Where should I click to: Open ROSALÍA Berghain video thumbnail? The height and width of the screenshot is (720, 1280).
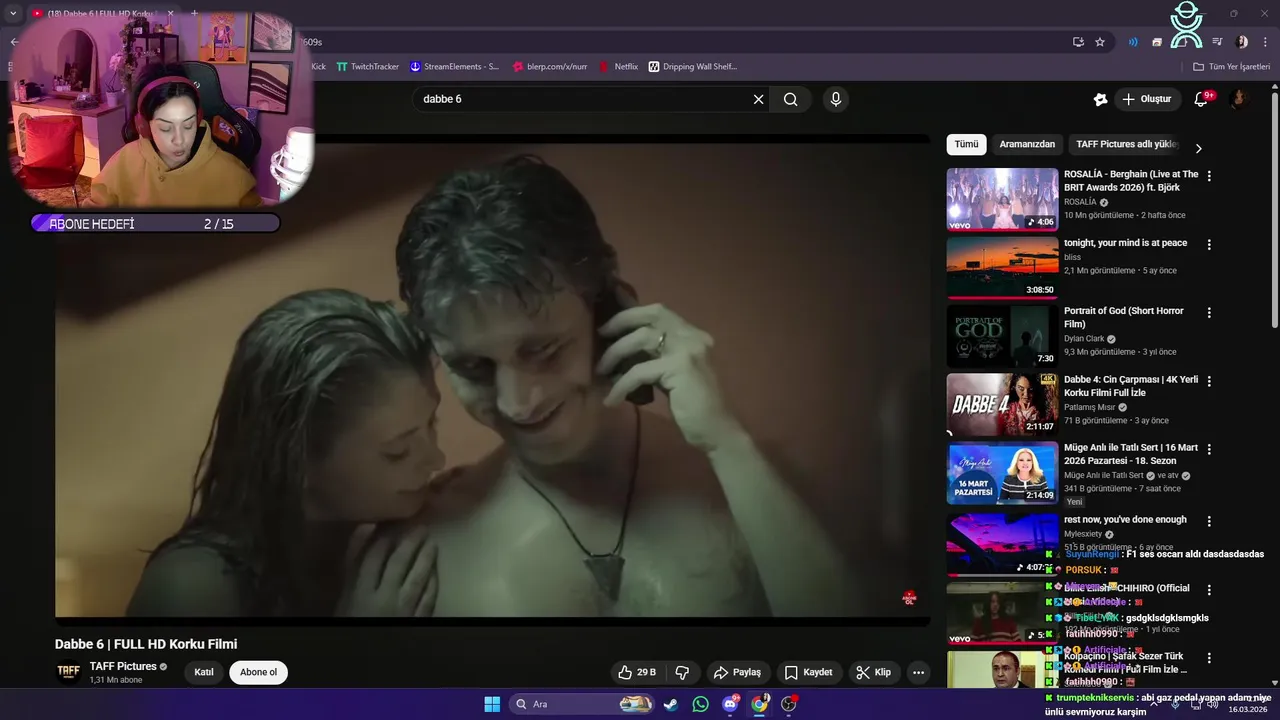tap(1002, 199)
